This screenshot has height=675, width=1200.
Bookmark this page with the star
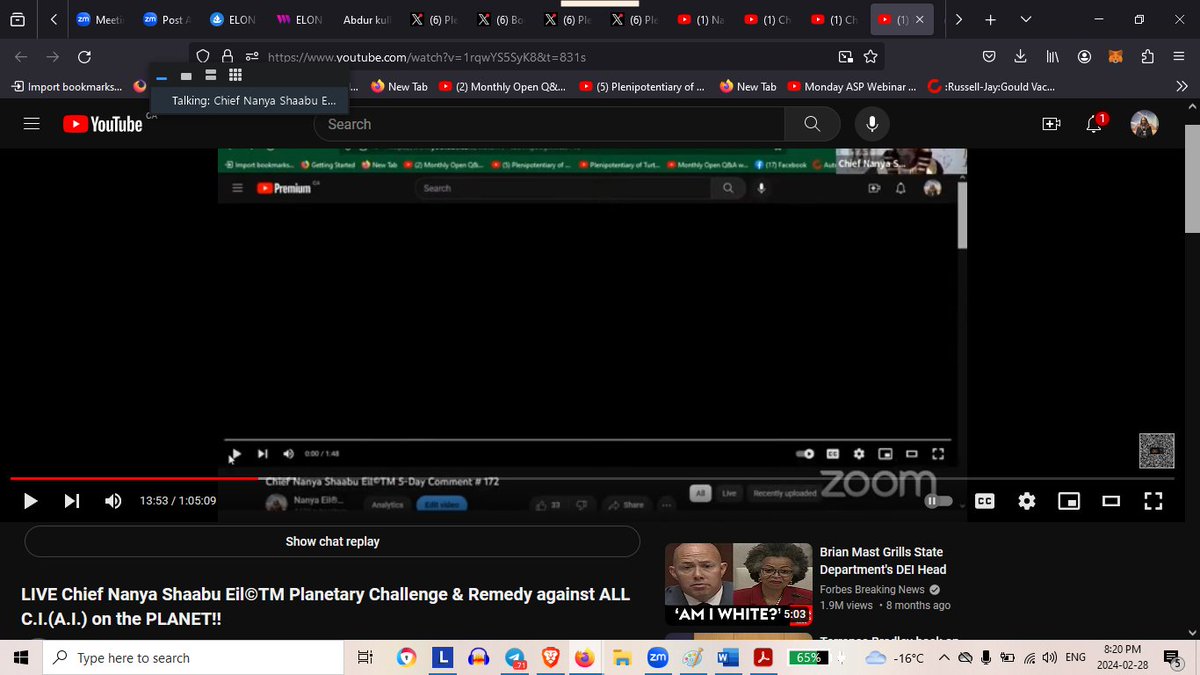[870, 57]
